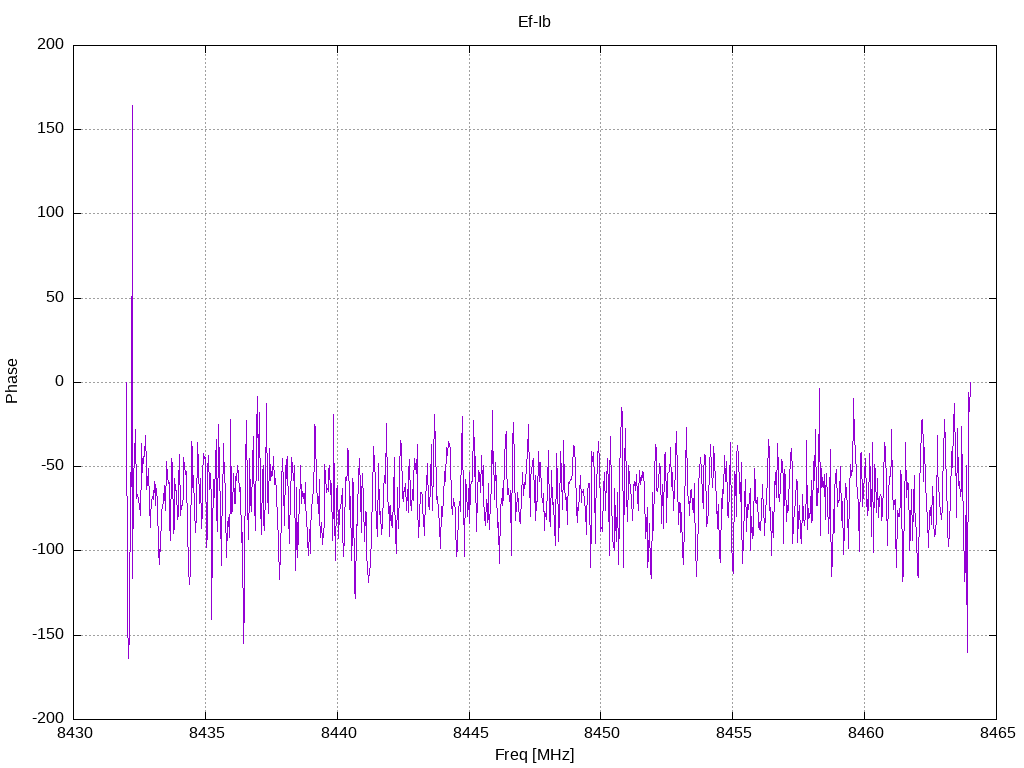Pick the 8445 x-axis tick label
Image resolution: width=1024 pixels, height=768 pixels.
click(469, 734)
